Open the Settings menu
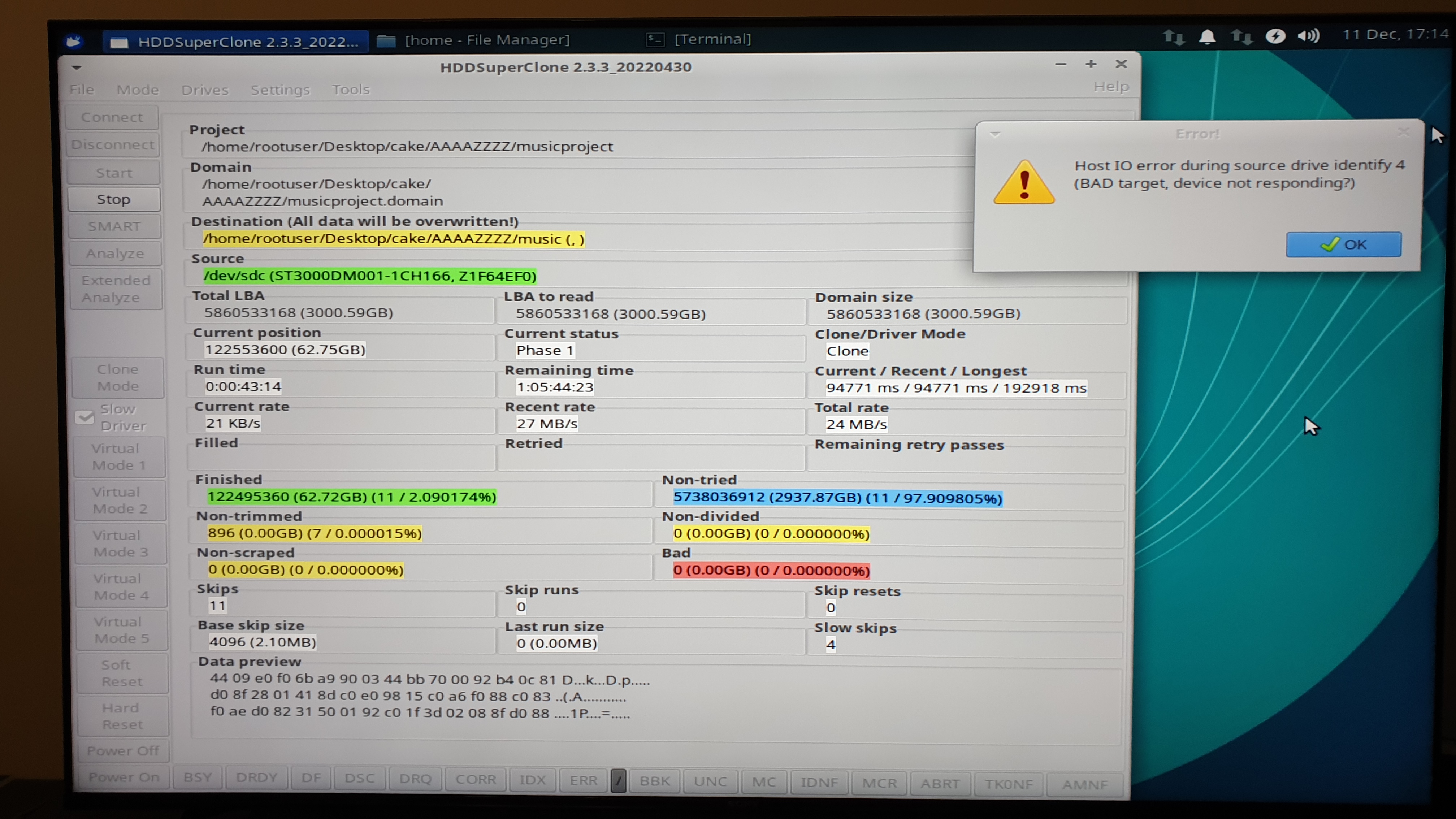 280,90
